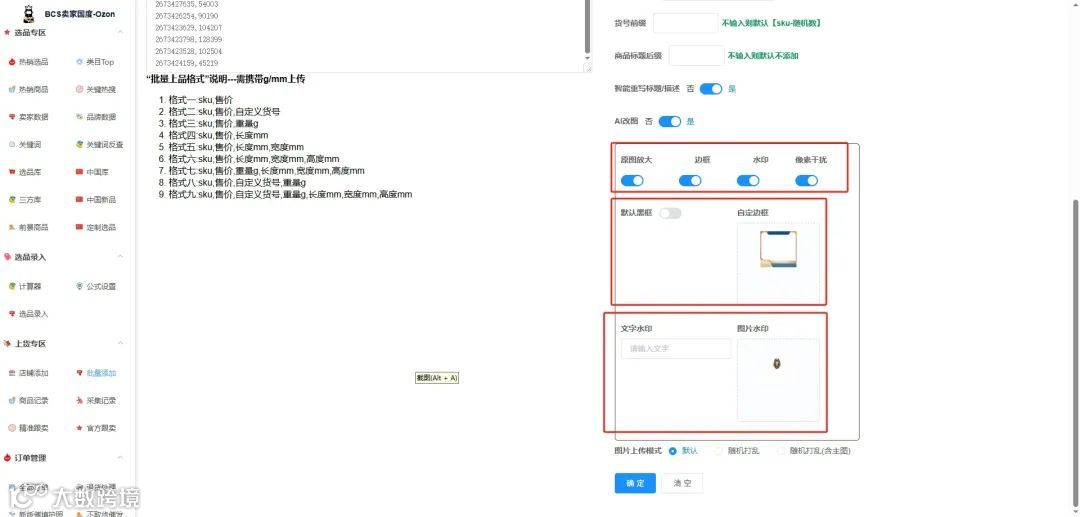This screenshot has width=1080, height=517.
Task: Go to 热销商品 page
Action: 28,89
